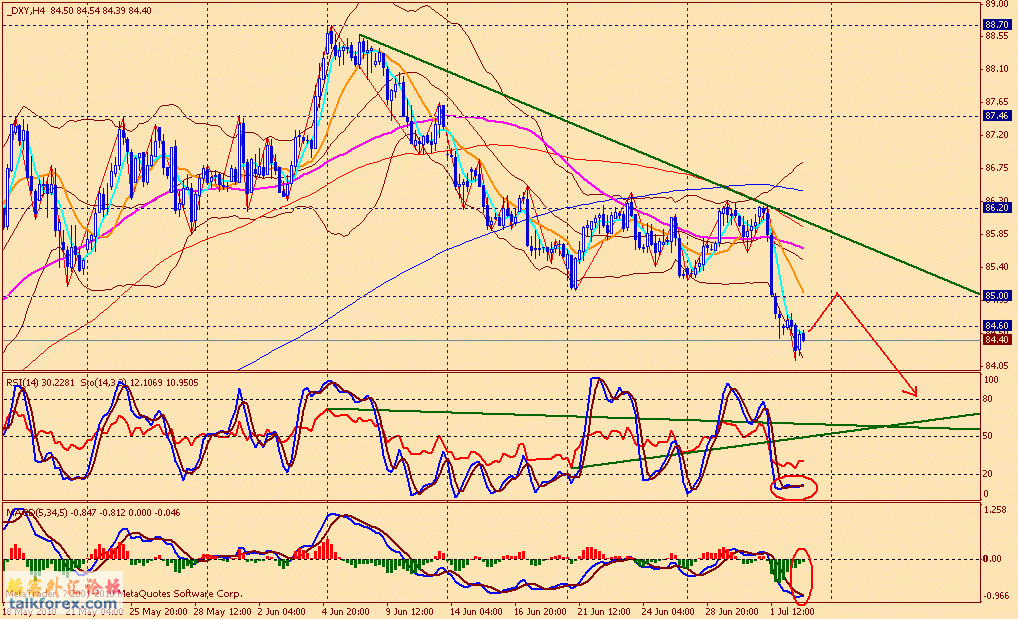Click the 84.05 price axis value

(x=997, y=366)
